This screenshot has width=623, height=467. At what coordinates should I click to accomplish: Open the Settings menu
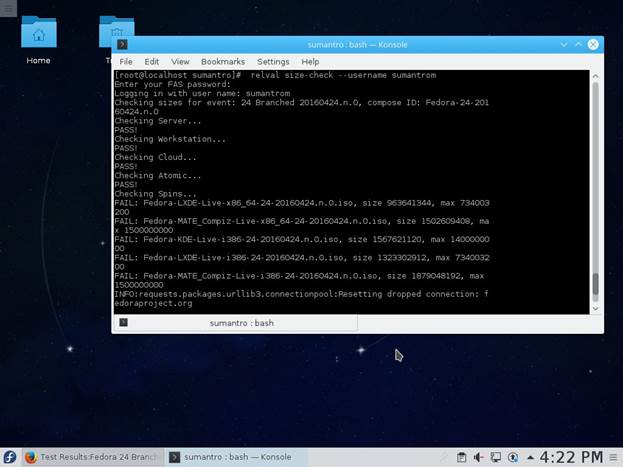(x=273, y=62)
